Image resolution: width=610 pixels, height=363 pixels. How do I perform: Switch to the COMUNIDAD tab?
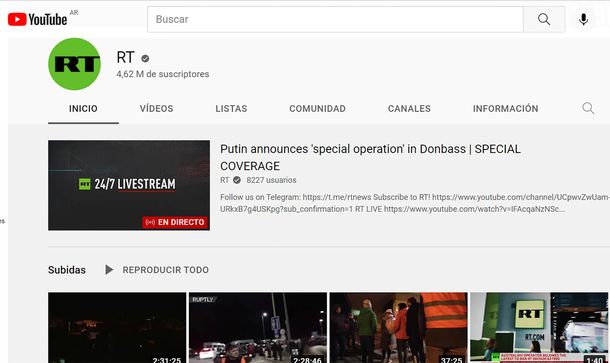[317, 109]
